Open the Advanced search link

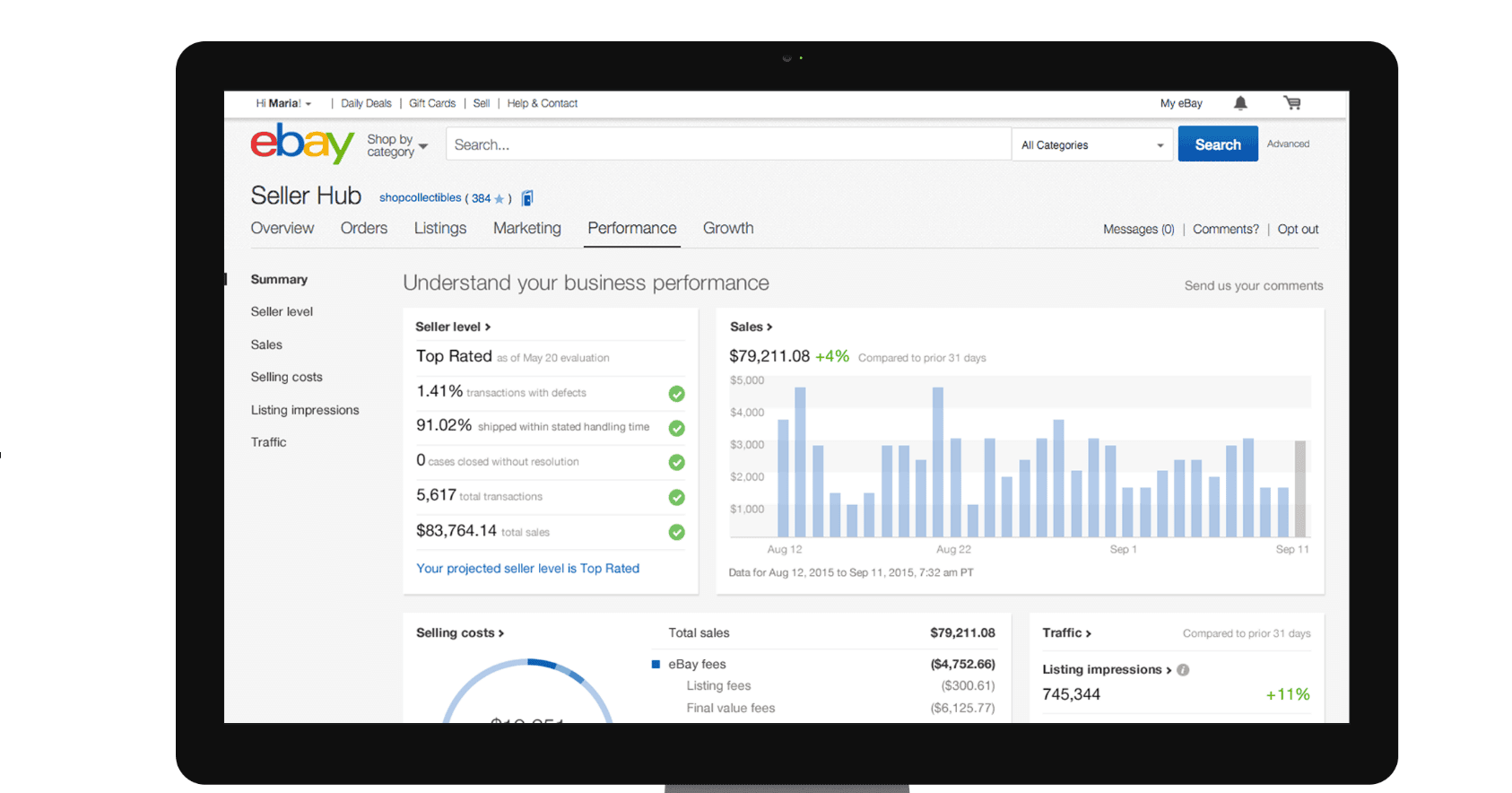(x=1288, y=144)
